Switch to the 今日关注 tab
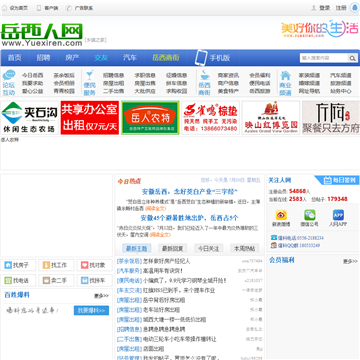This screenshot has height=360, width=360. coord(209,248)
